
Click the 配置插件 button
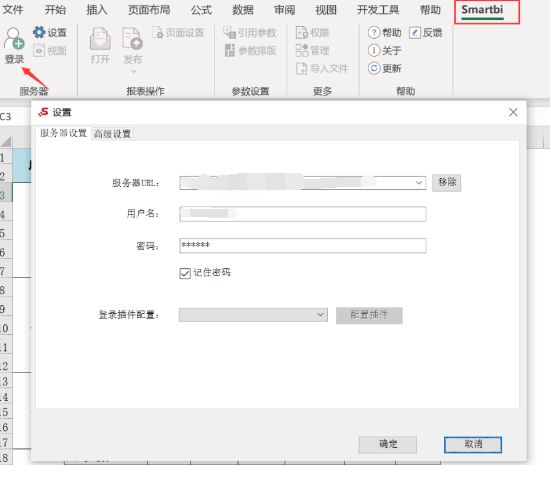369,315
